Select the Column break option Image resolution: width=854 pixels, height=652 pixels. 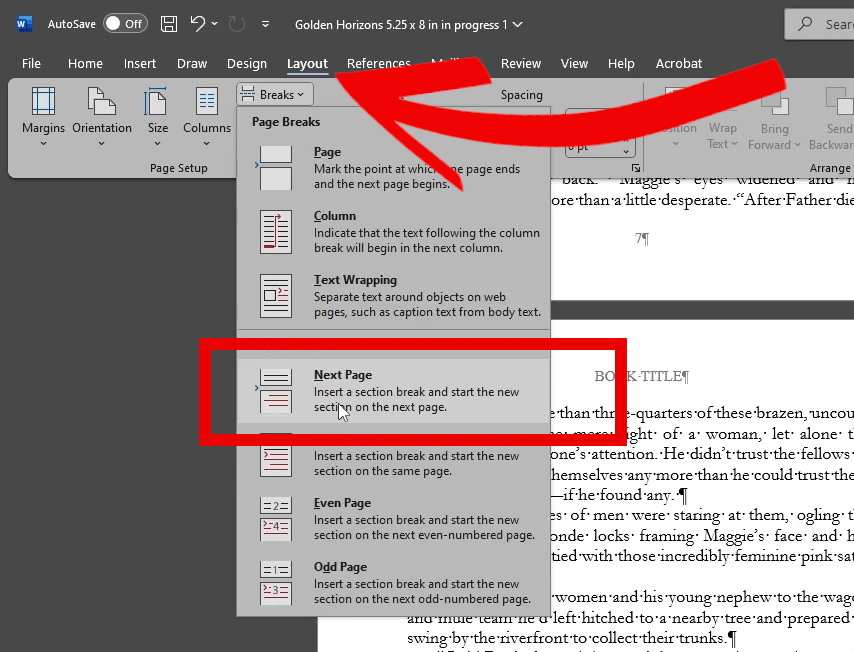click(393, 231)
